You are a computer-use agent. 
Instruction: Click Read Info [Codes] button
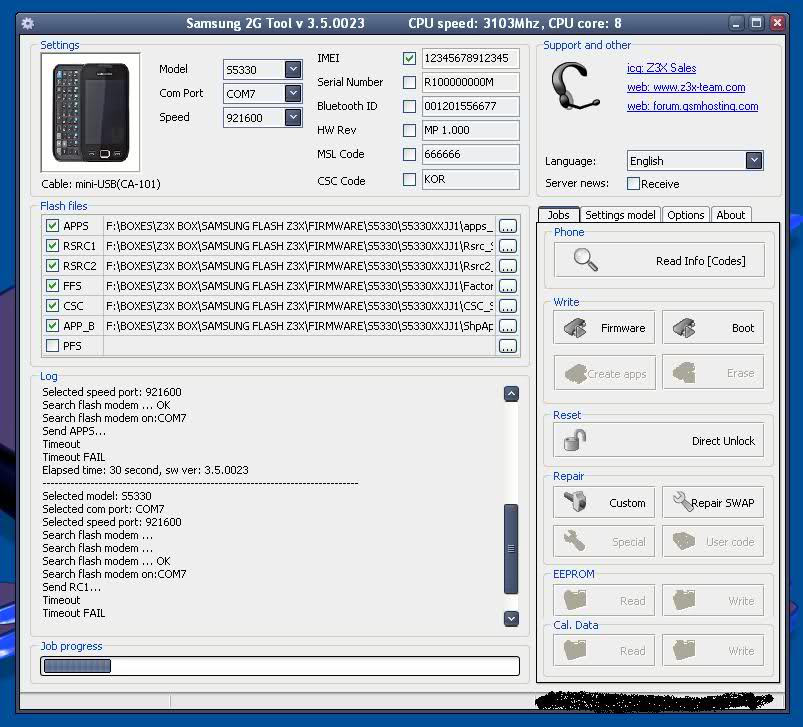tap(659, 260)
